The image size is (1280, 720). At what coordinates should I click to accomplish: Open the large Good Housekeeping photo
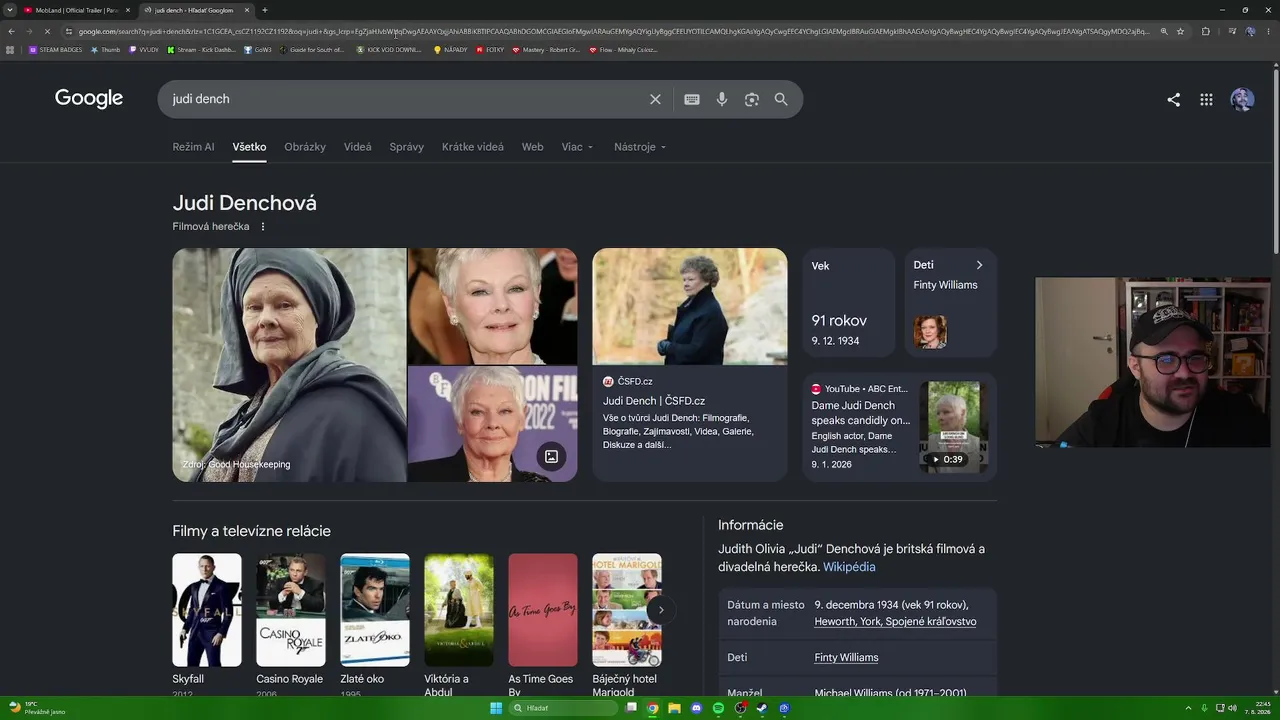(289, 365)
